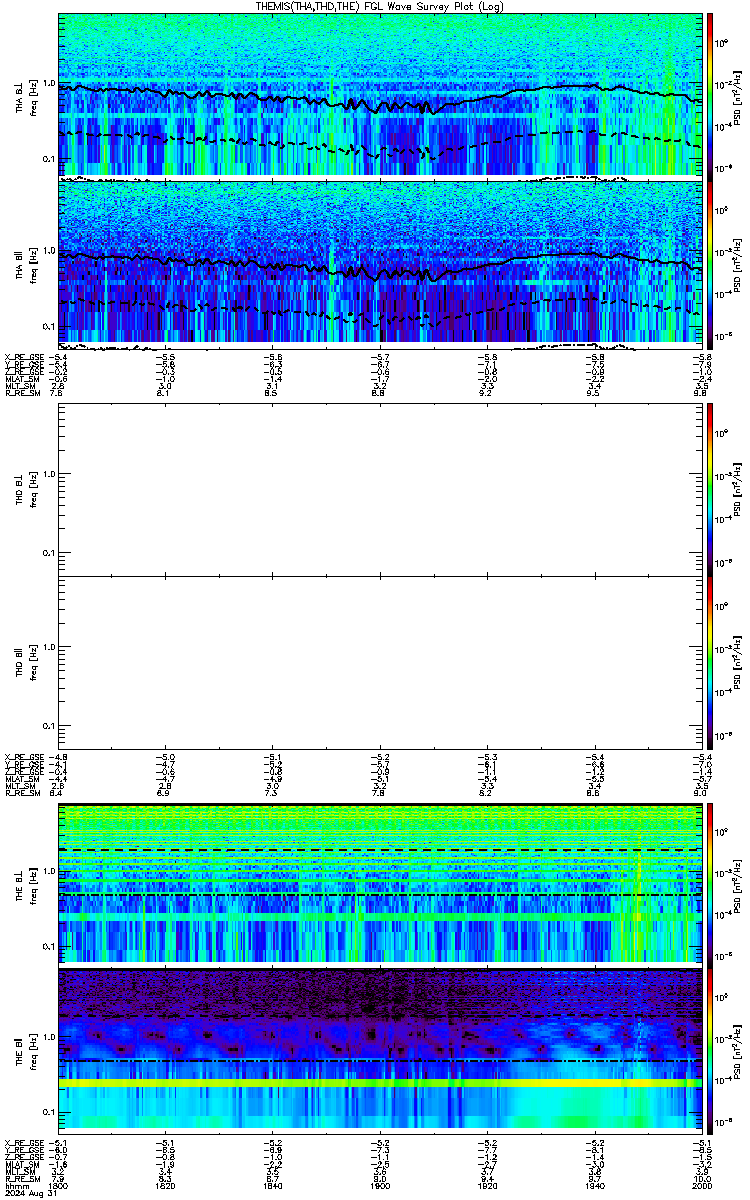This screenshot has height=1200, width=750.
Task: Click the '2000' time tick label at bottom
Action: 700,1186
